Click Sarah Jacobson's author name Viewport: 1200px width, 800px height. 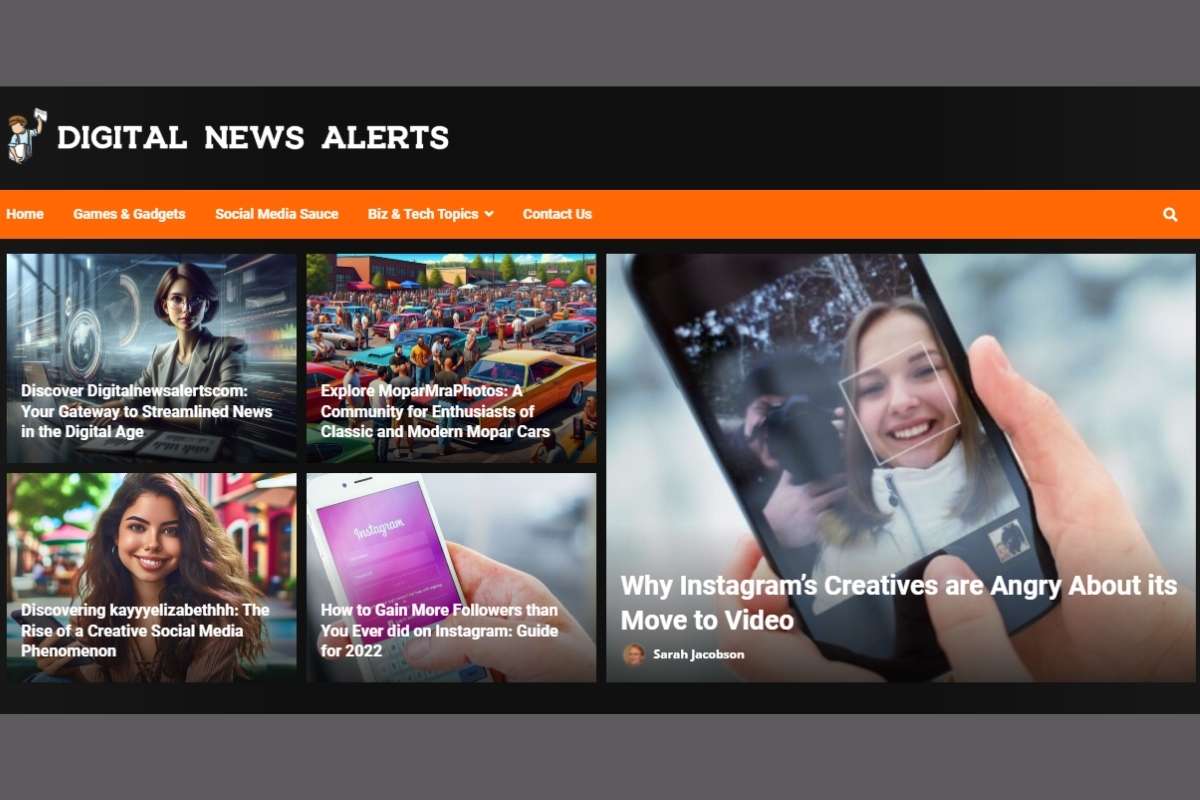tap(698, 654)
